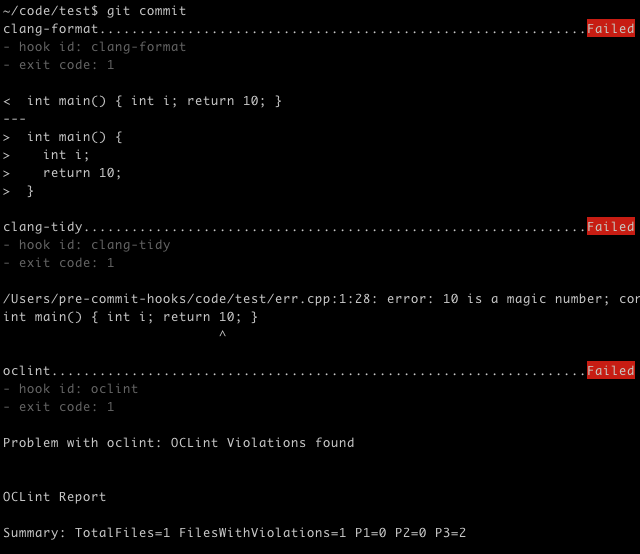Click the Summary TotalFiles line
640x554 pixels.
[234, 532]
